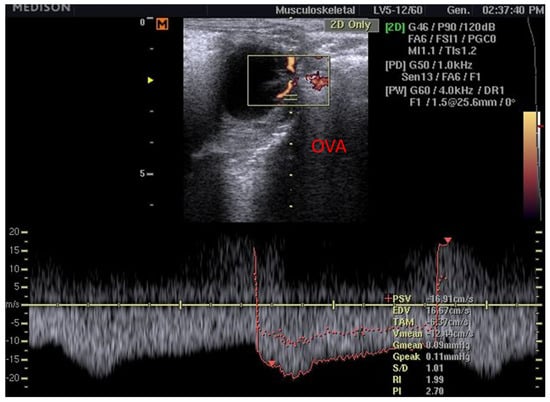Click the red plus beside PSV

click(388, 299)
